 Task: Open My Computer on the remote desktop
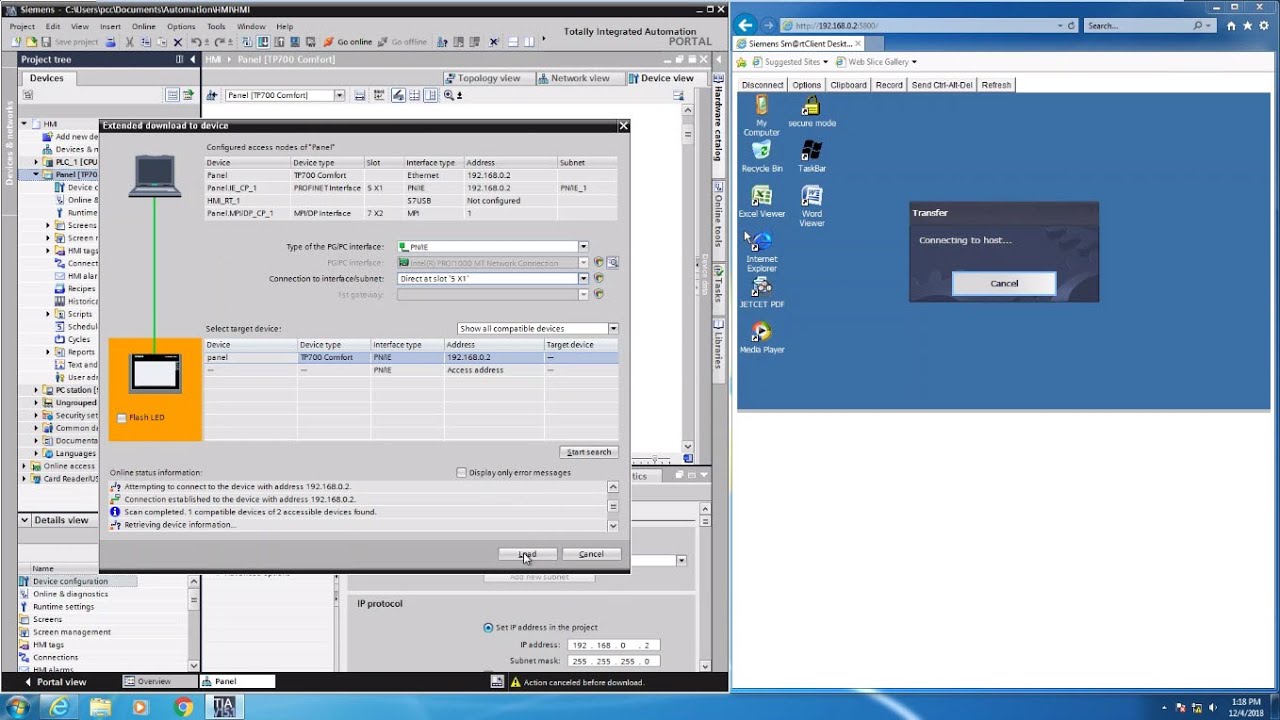pyautogui.click(x=761, y=116)
